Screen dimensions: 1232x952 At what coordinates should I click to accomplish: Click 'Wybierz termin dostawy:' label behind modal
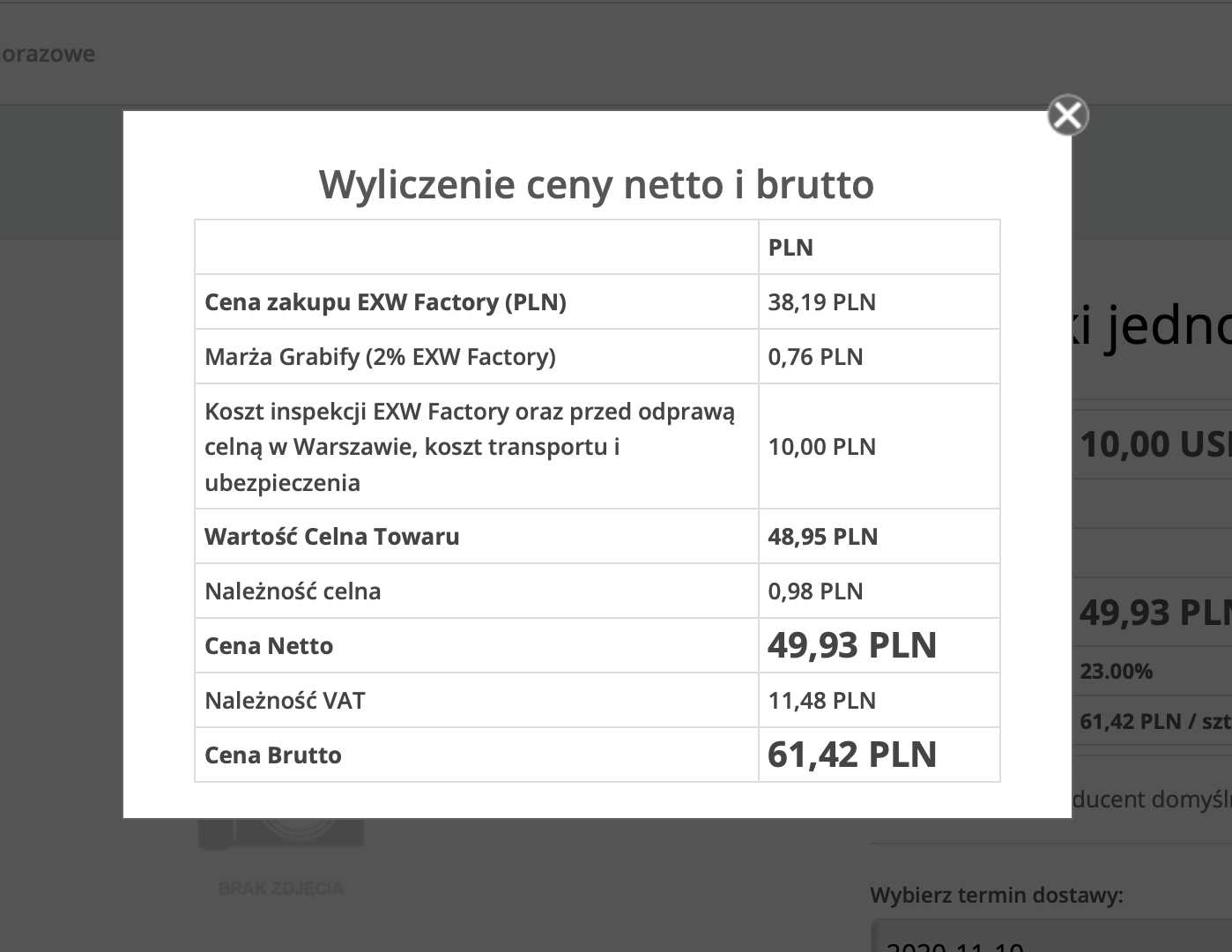997,896
